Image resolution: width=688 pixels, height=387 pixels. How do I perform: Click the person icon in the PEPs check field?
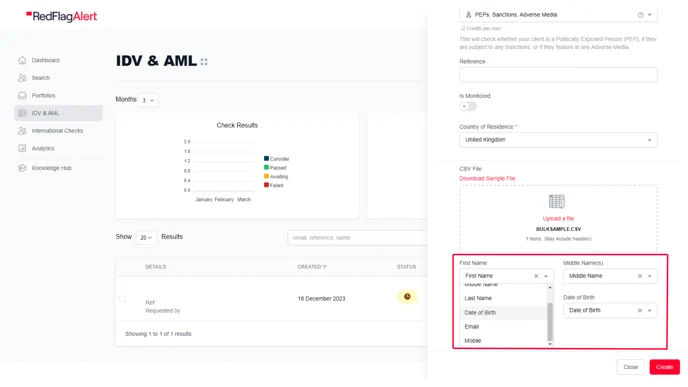(x=468, y=14)
